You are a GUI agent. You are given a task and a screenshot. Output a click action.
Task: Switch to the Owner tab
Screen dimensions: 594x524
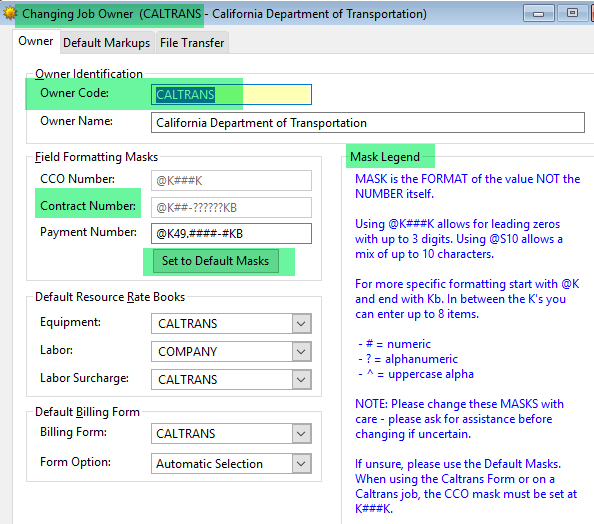tap(36, 41)
